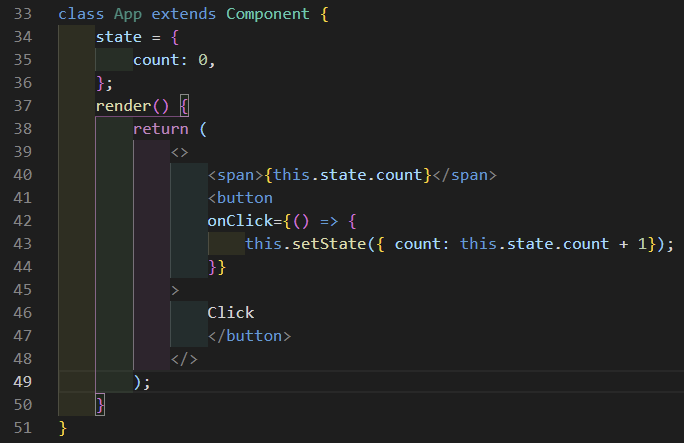Image resolution: width=684 pixels, height=443 pixels.
Task: Click 'setState' on line 43
Action: (329, 244)
